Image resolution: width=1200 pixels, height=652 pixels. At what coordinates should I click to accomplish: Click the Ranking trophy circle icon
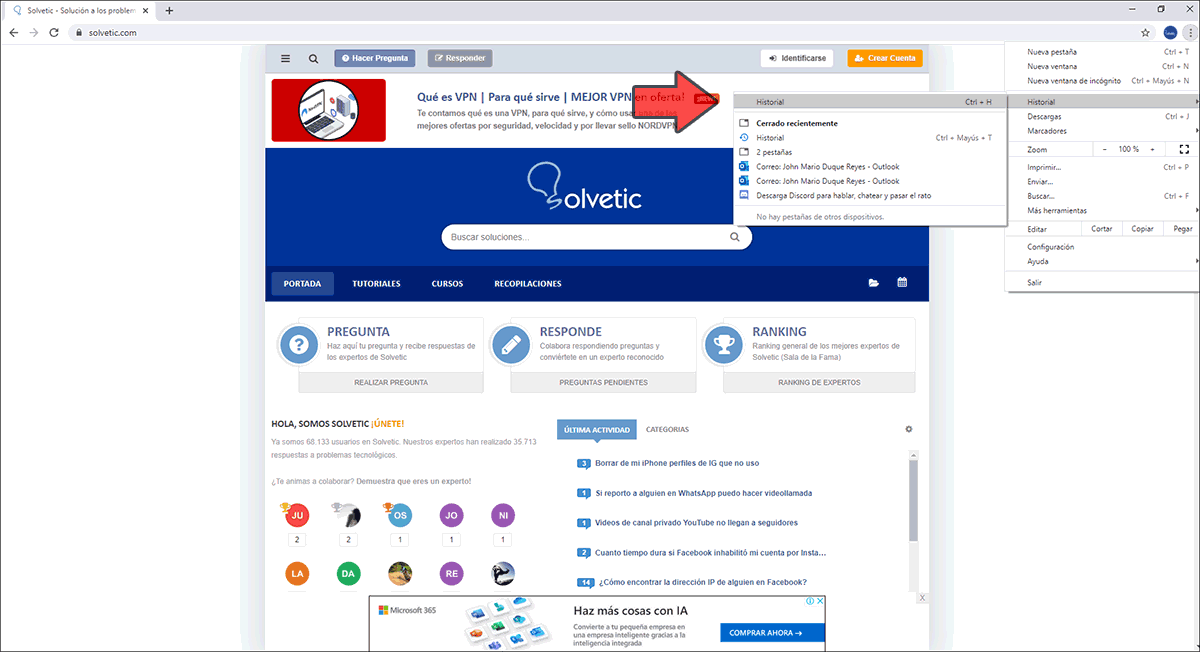point(723,345)
